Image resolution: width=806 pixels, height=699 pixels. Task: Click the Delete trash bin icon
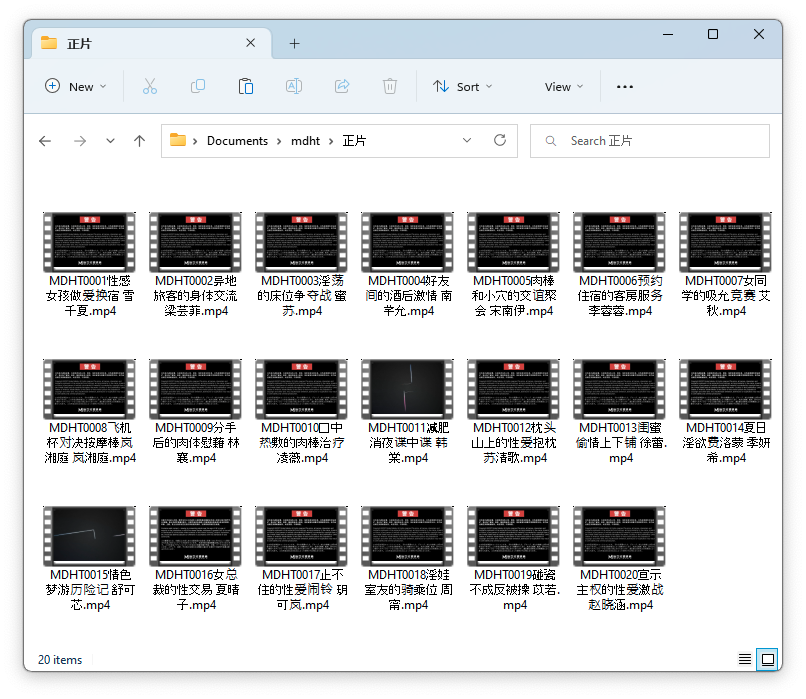[x=390, y=87]
